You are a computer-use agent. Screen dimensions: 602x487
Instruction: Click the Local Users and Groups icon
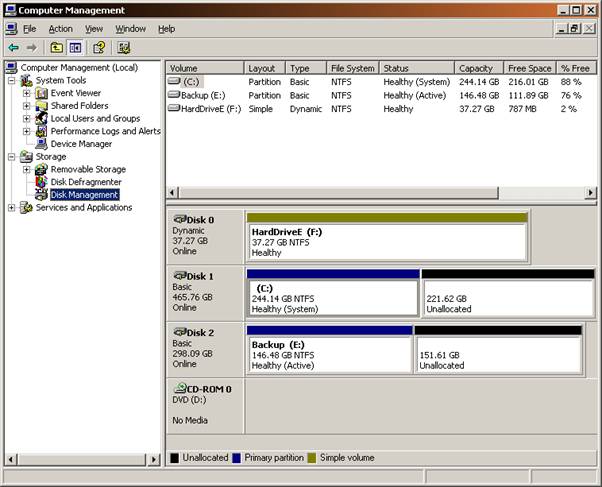pos(41,118)
